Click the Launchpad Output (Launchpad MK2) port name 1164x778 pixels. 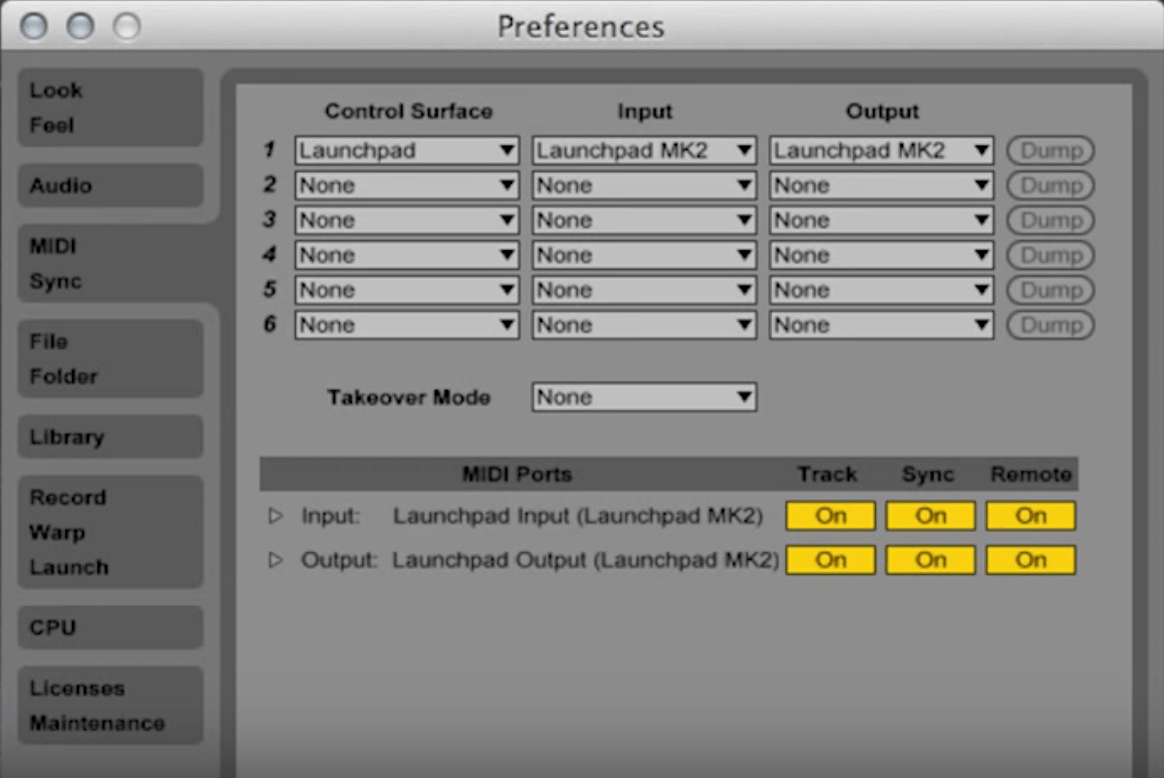tap(586, 560)
